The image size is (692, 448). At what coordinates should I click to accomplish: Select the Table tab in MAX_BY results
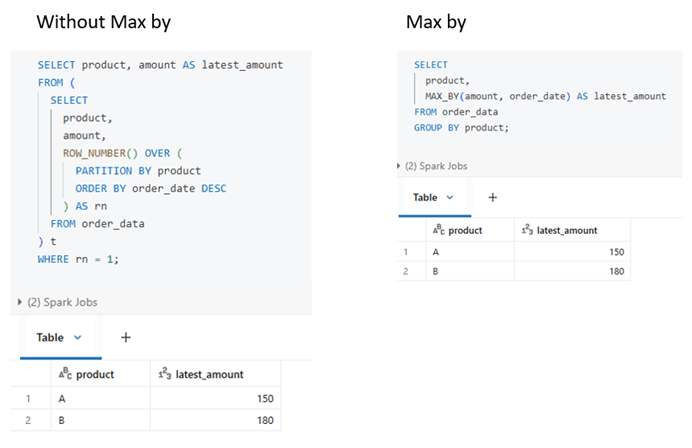tap(426, 198)
